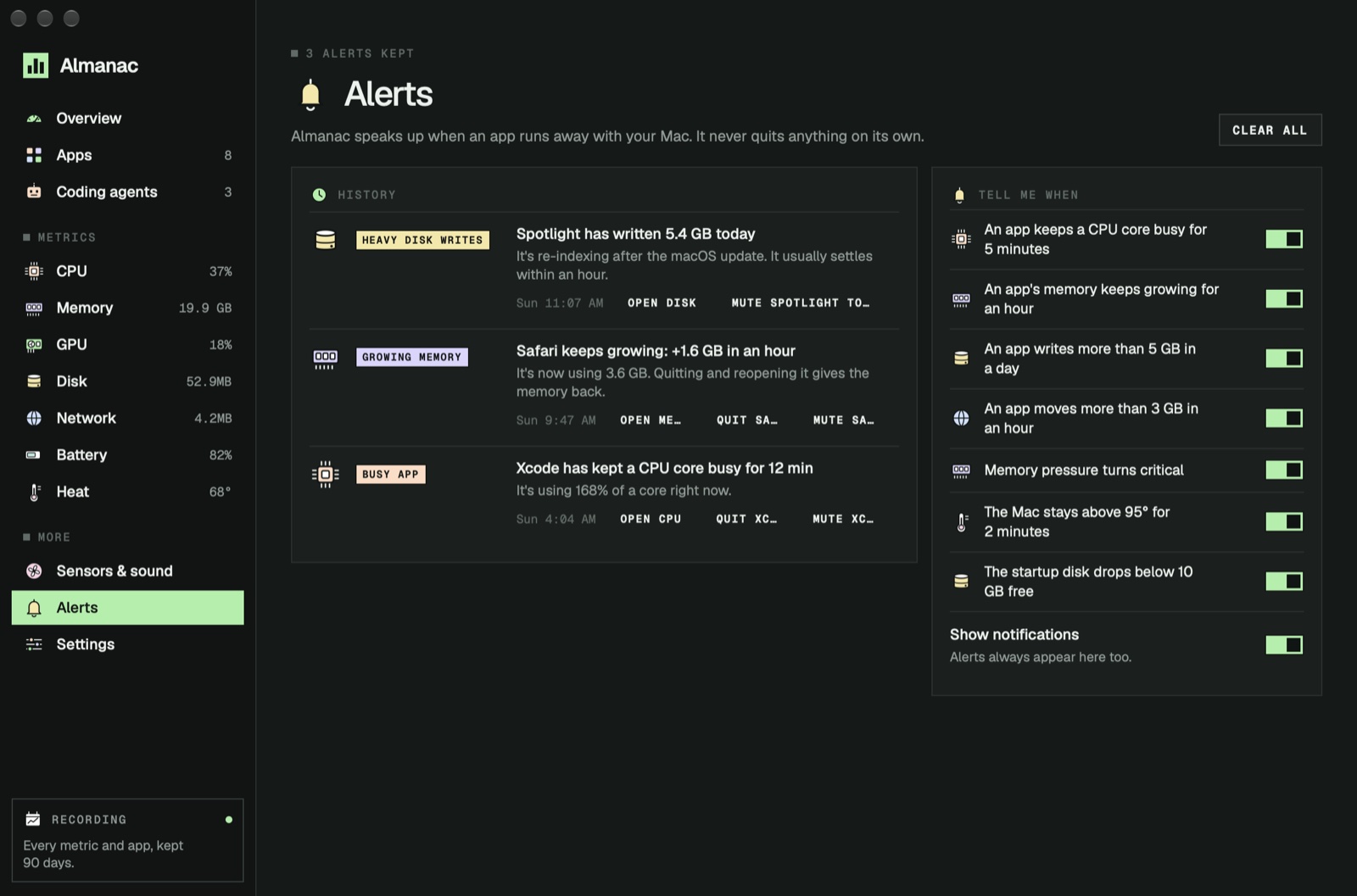The height and width of the screenshot is (896, 1357).
Task: Click the Almanac bar-chart logo icon
Action: (36, 65)
